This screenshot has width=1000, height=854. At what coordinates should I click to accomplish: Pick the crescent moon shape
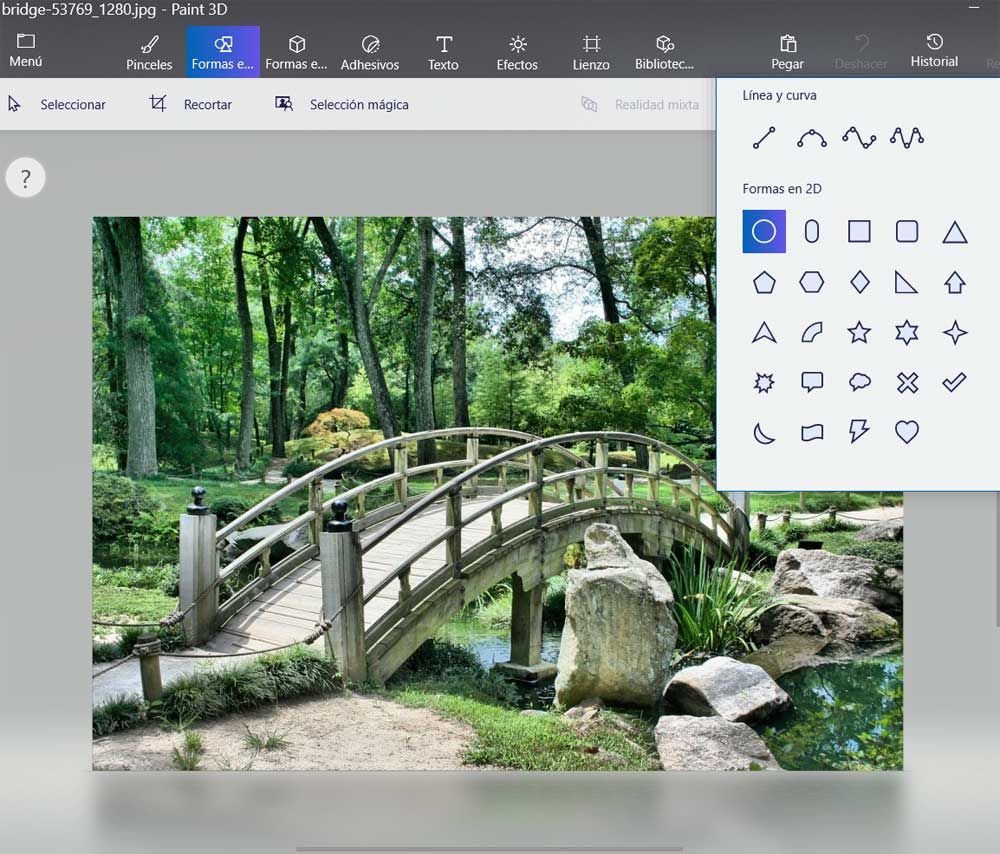pyautogui.click(x=763, y=432)
